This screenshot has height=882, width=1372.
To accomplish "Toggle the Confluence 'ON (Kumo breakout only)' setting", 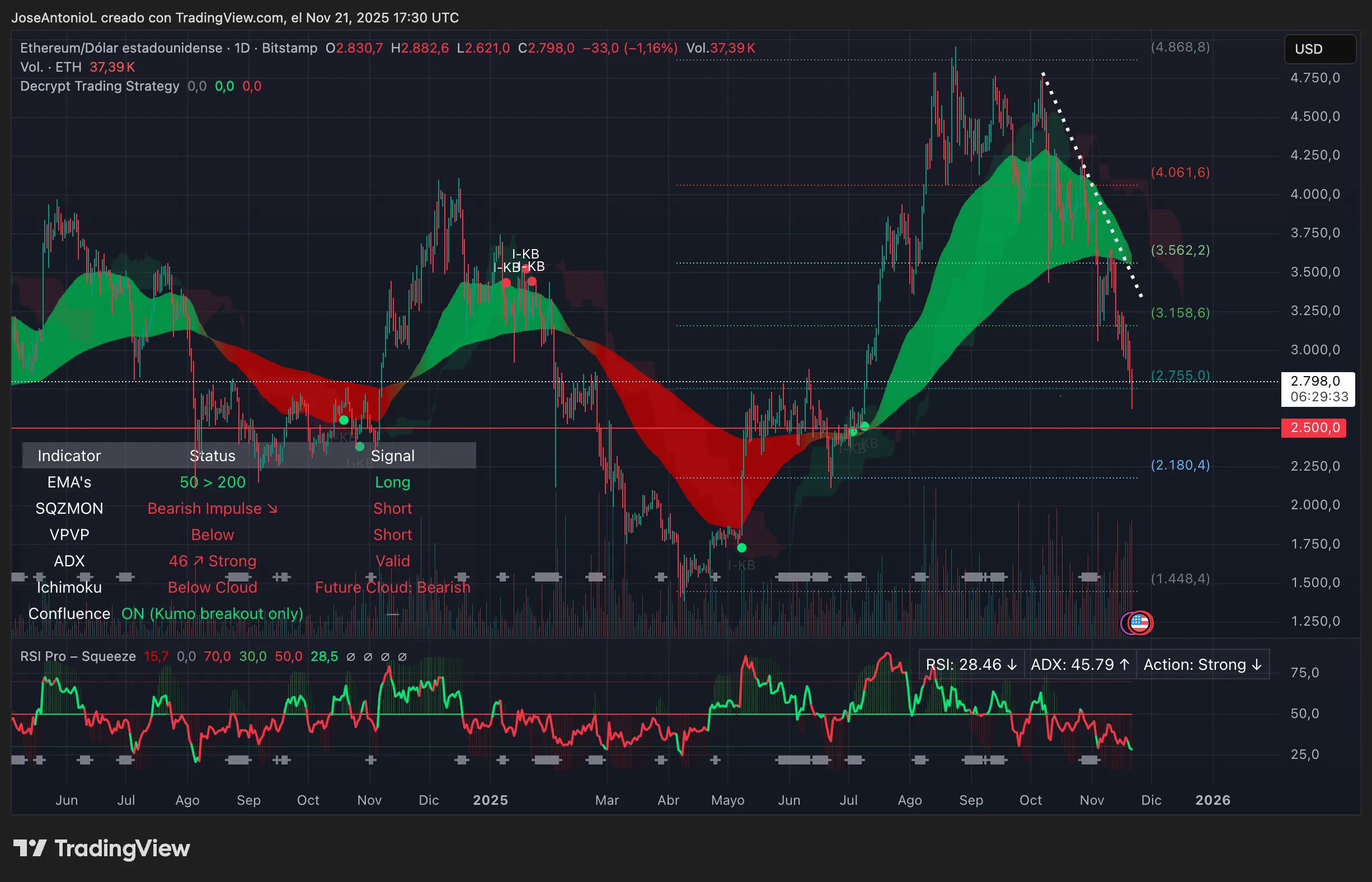I will coord(213,613).
